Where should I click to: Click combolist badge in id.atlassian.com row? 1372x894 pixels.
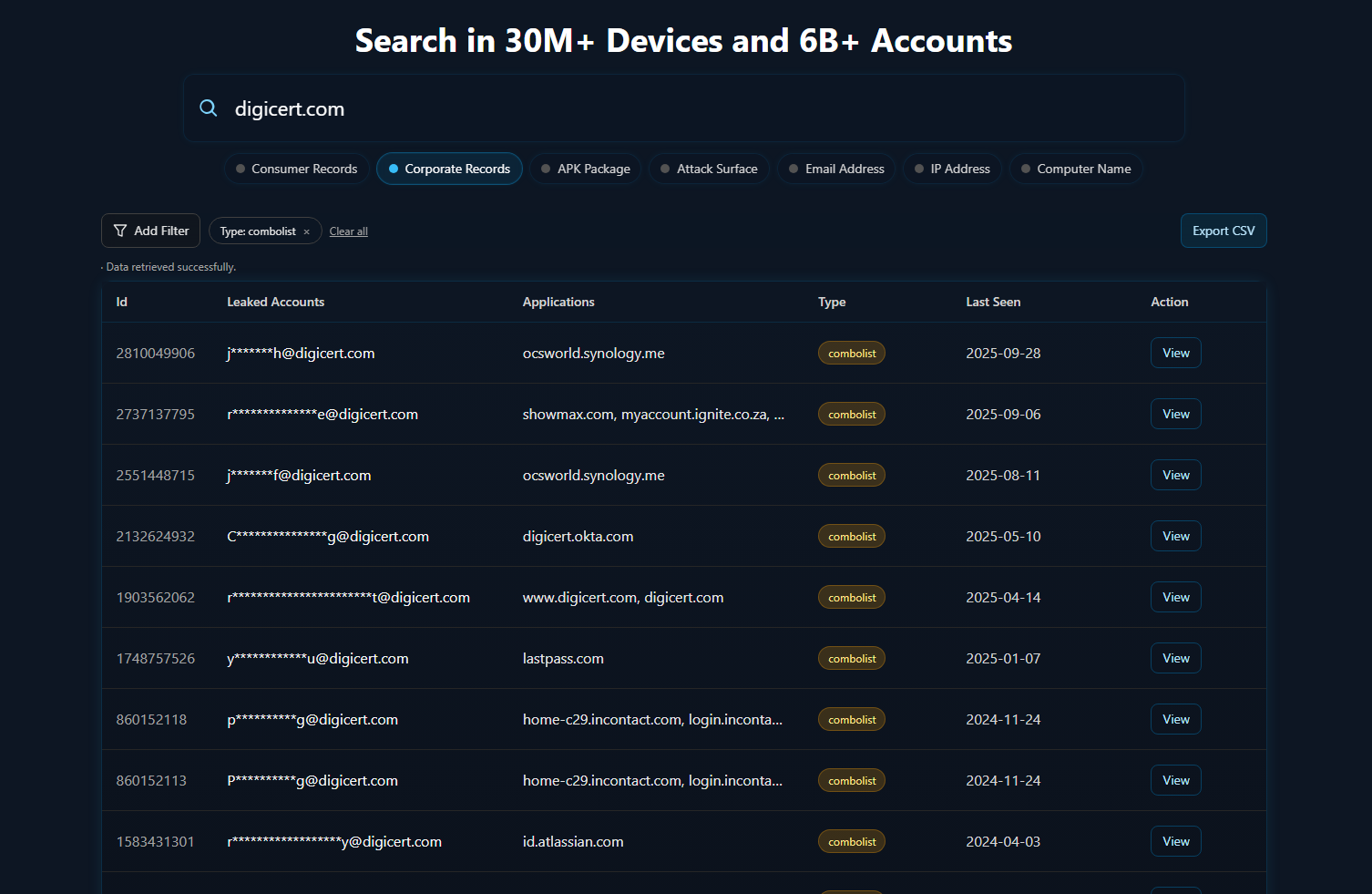(x=851, y=842)
